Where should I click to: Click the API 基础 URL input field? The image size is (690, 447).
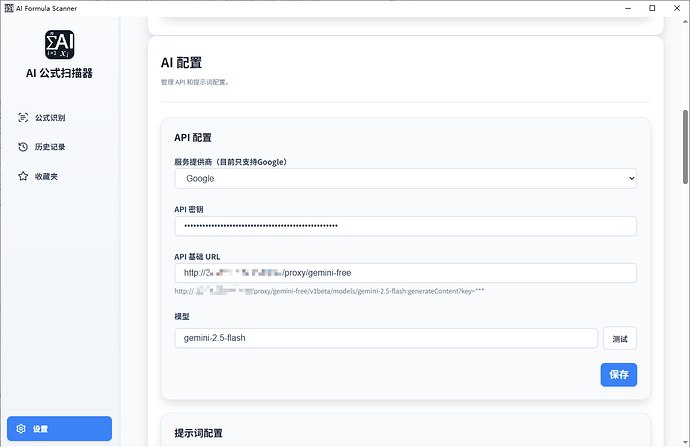pyautogui.click(x=405, y=273)
